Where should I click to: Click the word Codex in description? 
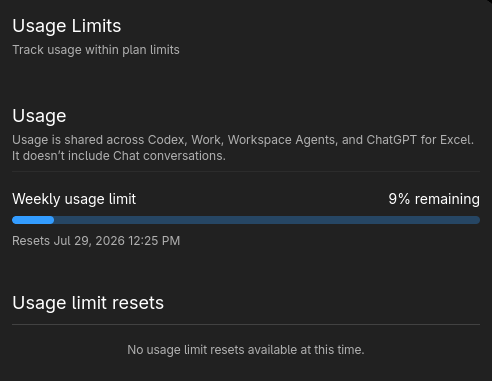click(x=166, y=140)
